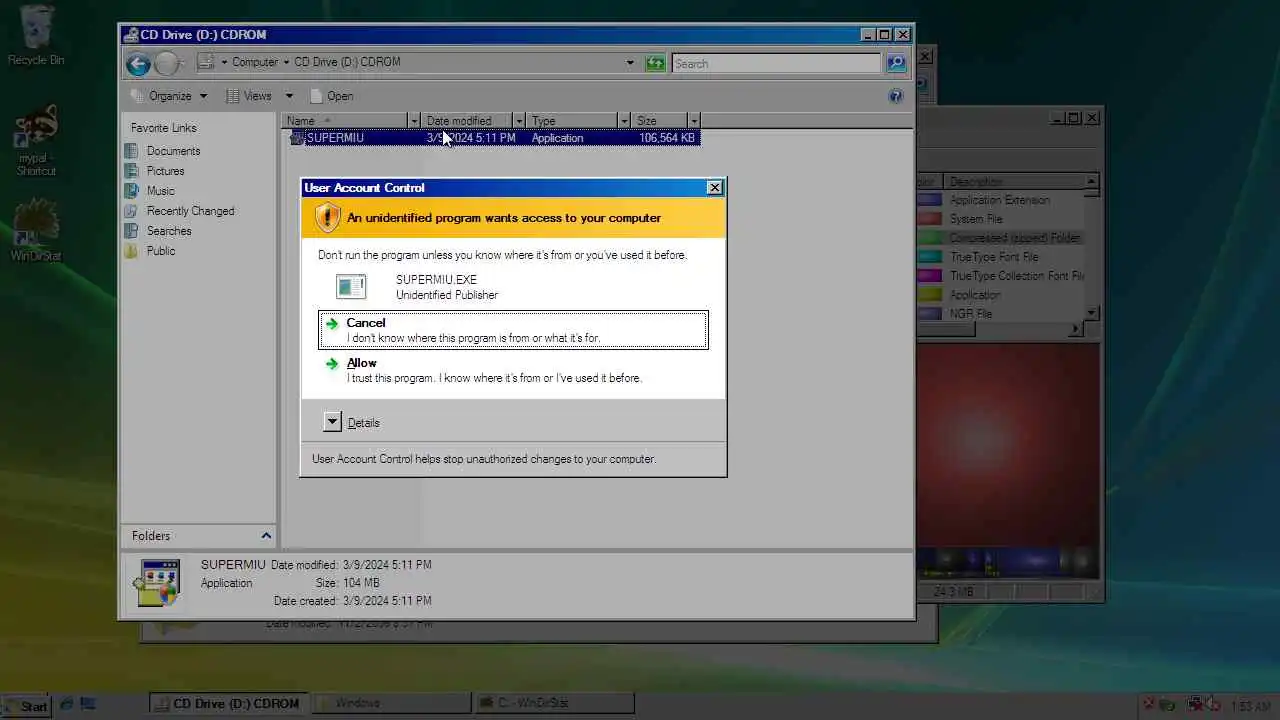This screenshot has height=720, width=1280.
Task: Open Searches in Favorite Links
Action: (x=169, y=231)
